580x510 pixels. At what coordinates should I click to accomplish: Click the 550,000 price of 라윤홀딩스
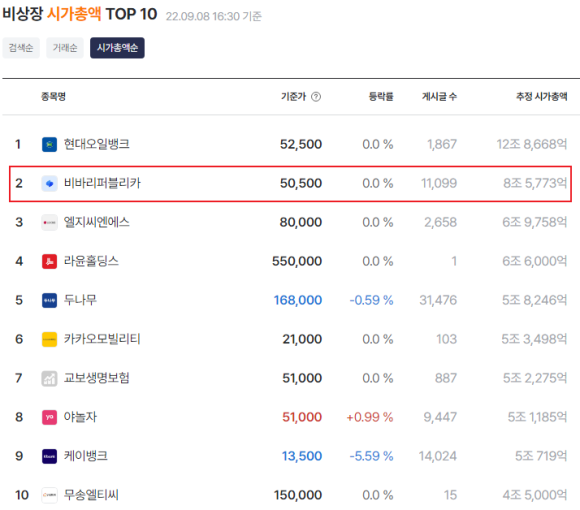coord(297,261)
